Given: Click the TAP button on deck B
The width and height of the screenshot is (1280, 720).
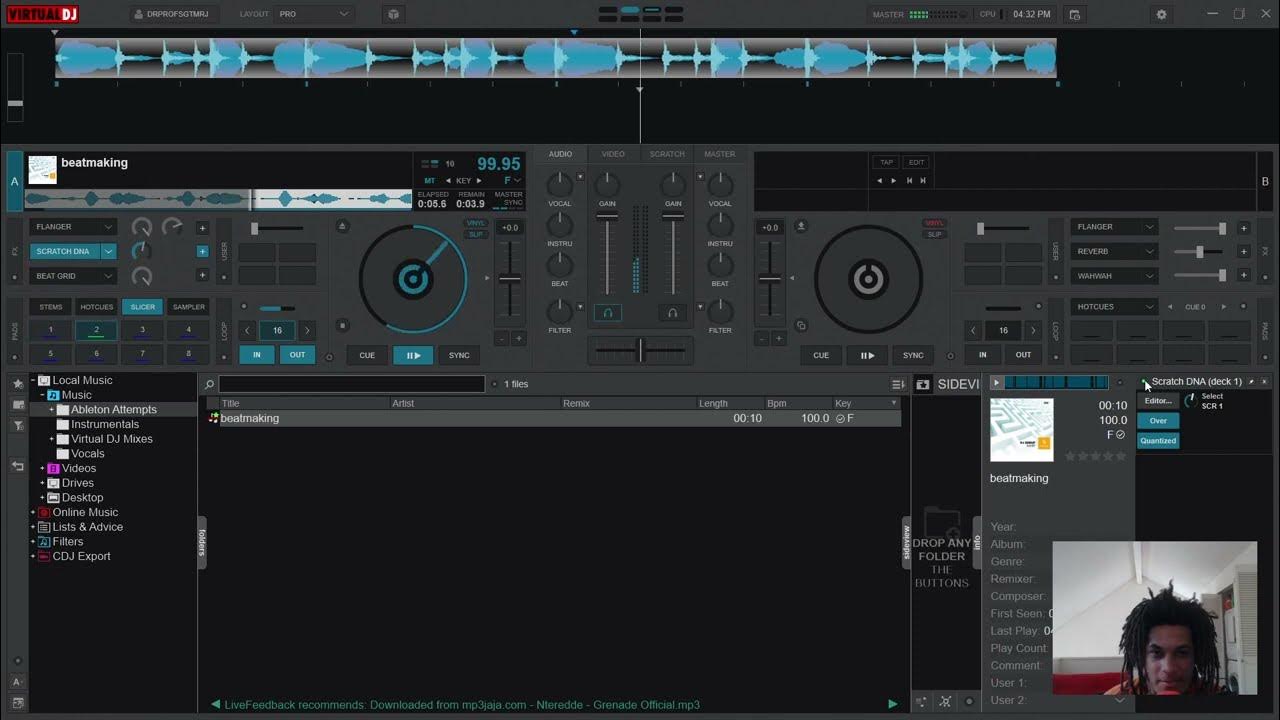Looking at the screenshot, I should pos(886,162).
